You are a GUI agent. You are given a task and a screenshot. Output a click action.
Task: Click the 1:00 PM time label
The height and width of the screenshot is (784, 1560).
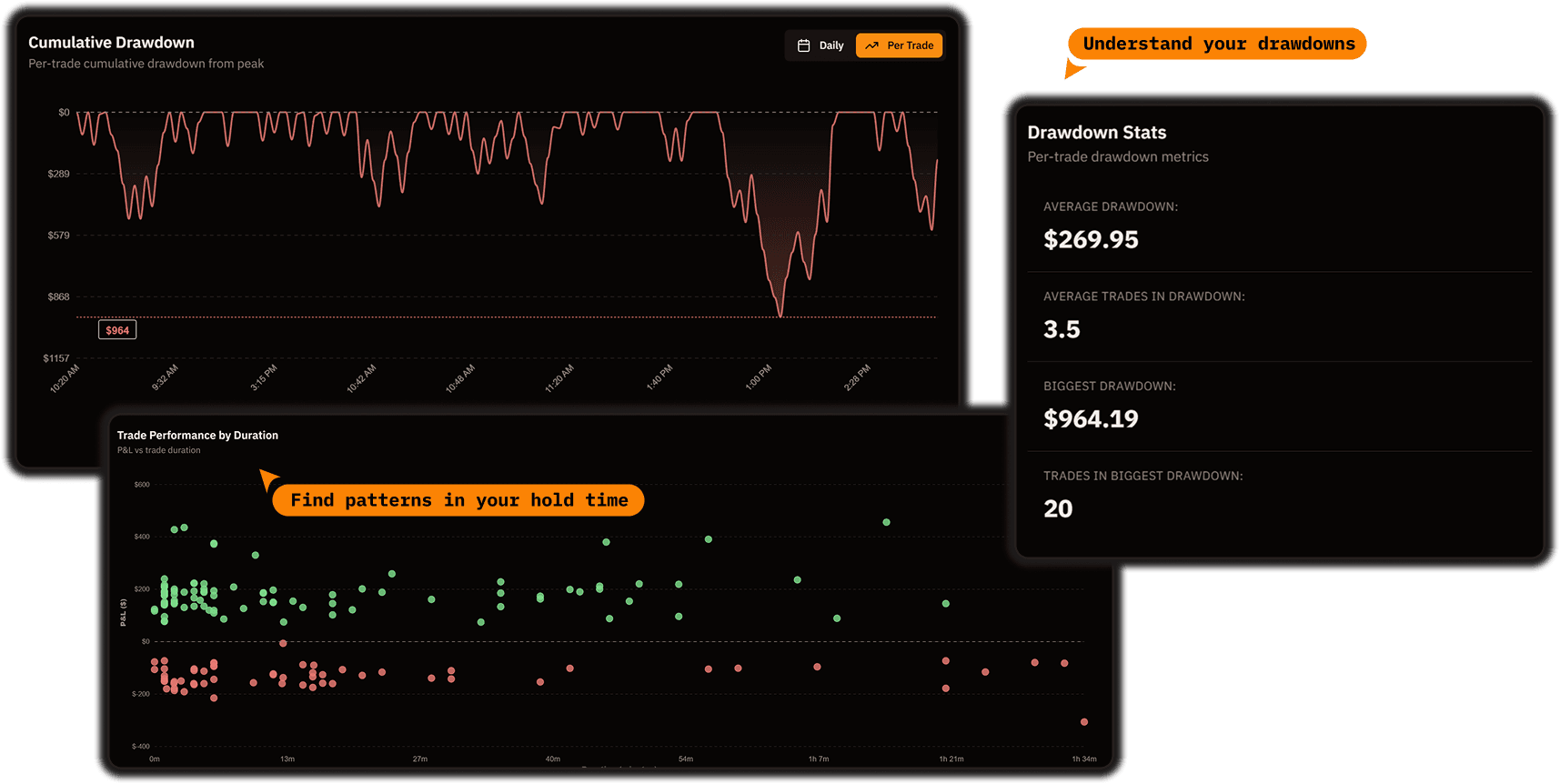click(758, 377)
